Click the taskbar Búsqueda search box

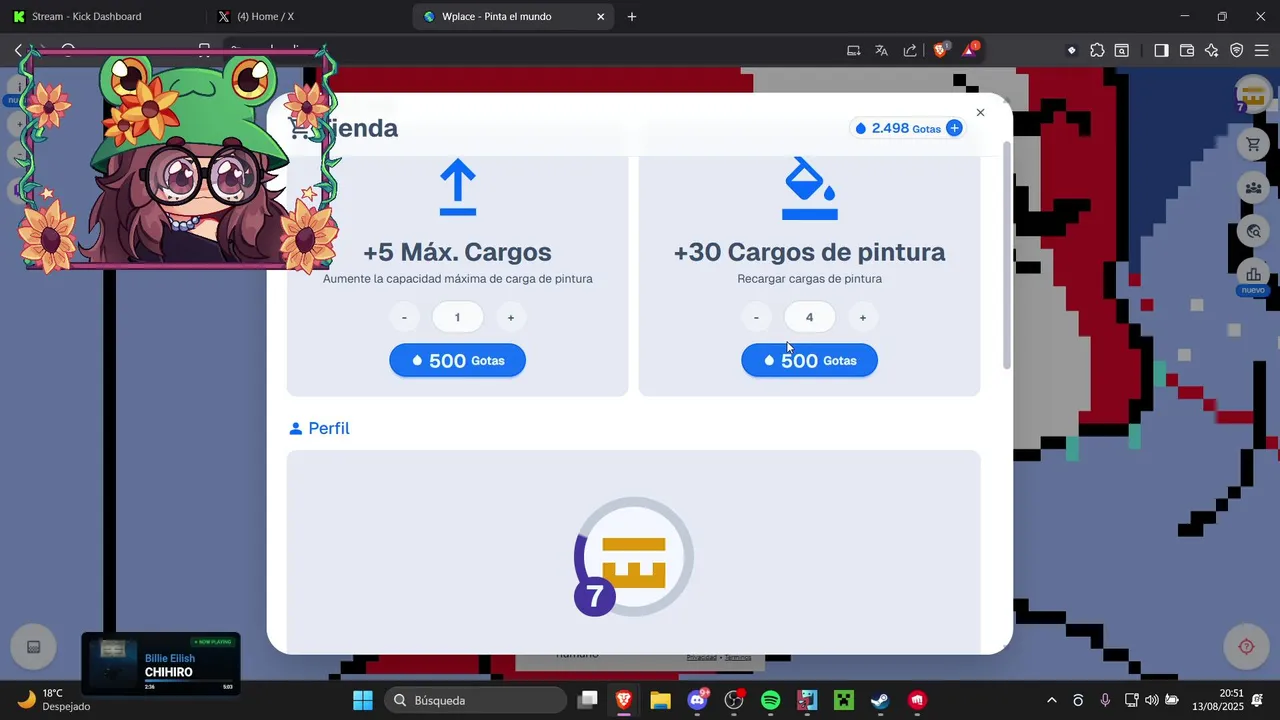[474, 700]
